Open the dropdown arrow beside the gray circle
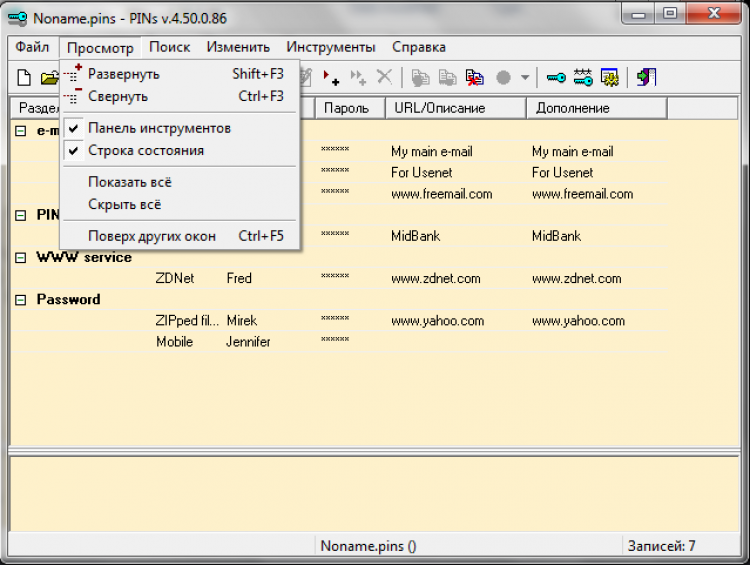Screen dimensions: 750x565 coord(525,78)
